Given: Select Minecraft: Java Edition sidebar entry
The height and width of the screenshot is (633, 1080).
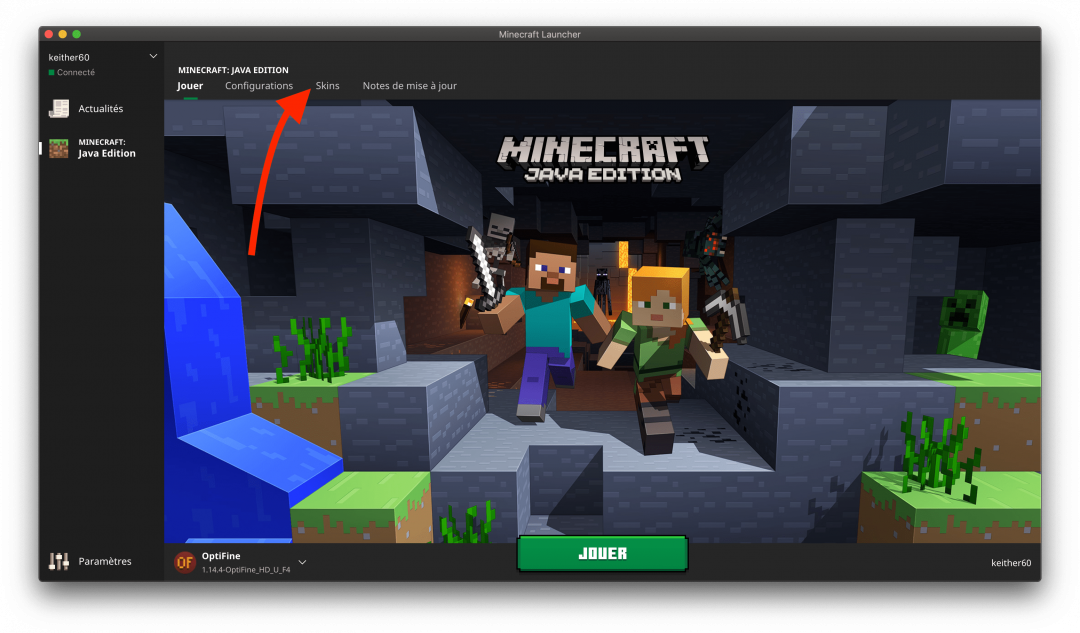Looking at the screenshot, I should [107, 148].
